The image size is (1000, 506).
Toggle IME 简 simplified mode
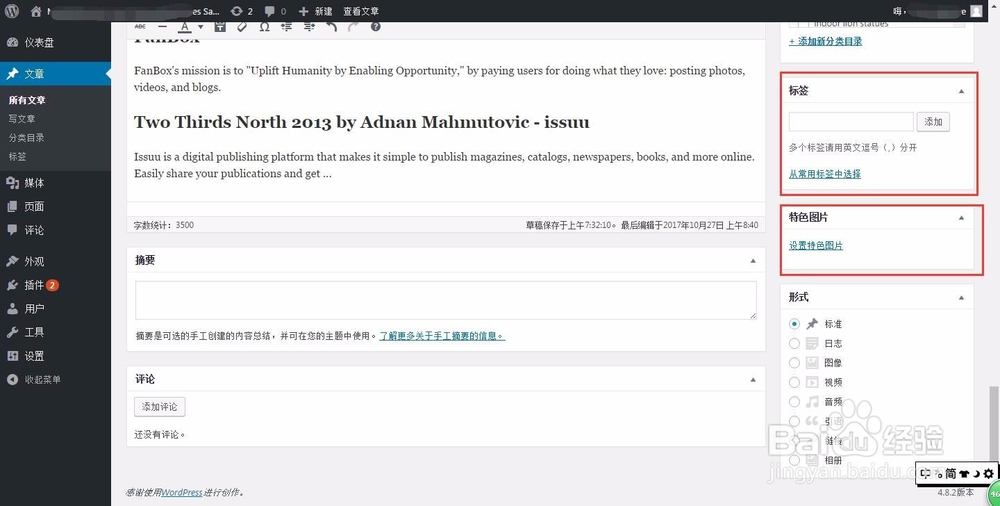[950, 473]
